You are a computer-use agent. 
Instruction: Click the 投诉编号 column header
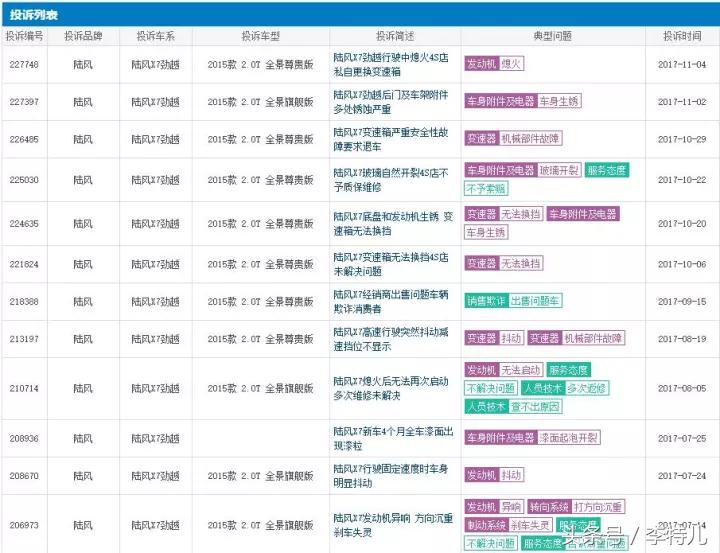[24, 36]
